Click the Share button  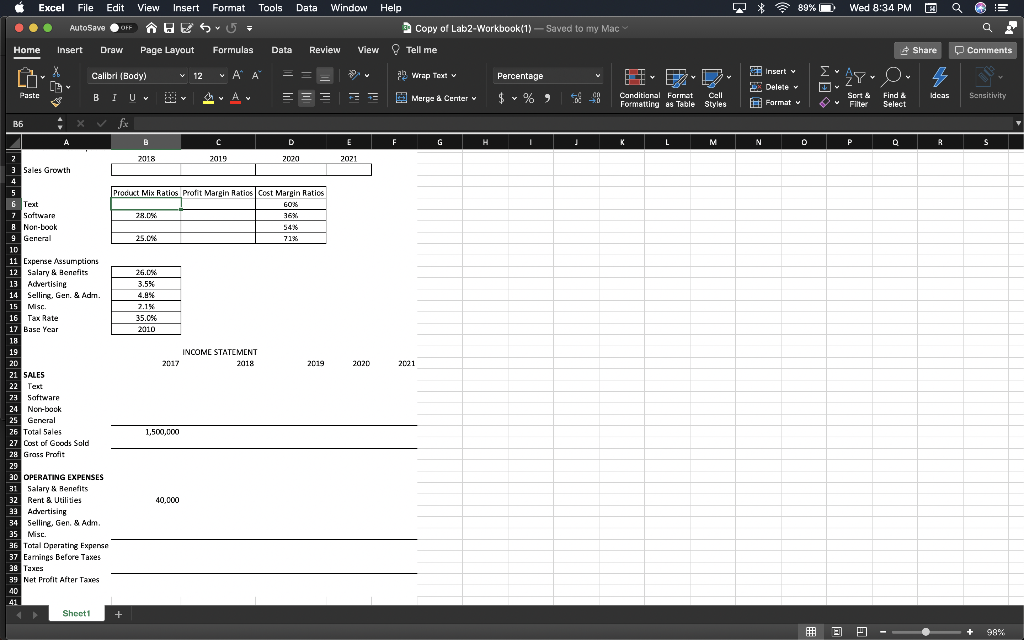[916, 49]
